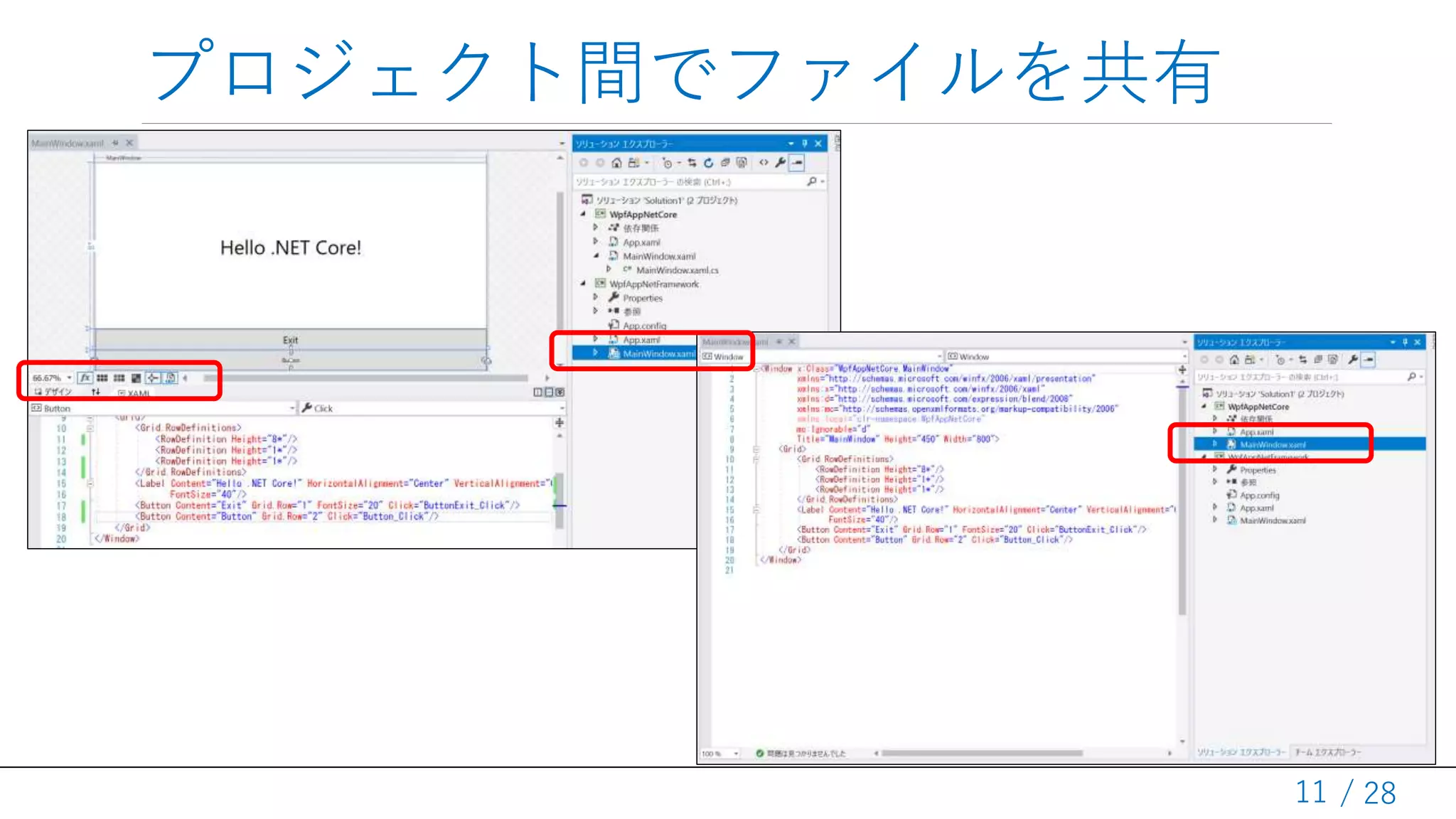Toggle Show All Files in left Solution Explorer
Image resolution: width=1456 pixels, height=819 pixels.
tap(742, 163)
